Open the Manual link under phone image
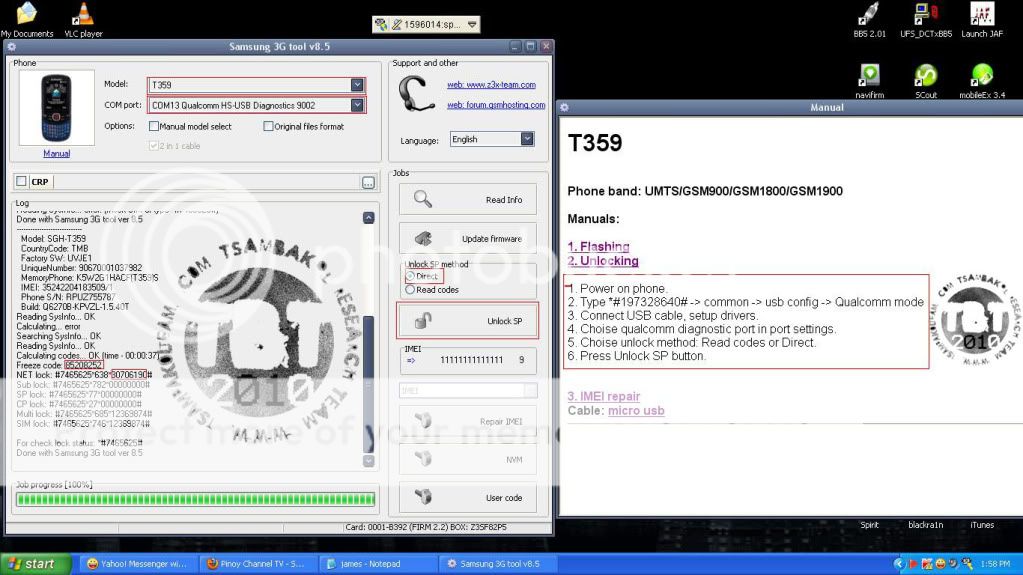The image size is (1023, 575). pyautogui.click(x=56, y=153)
